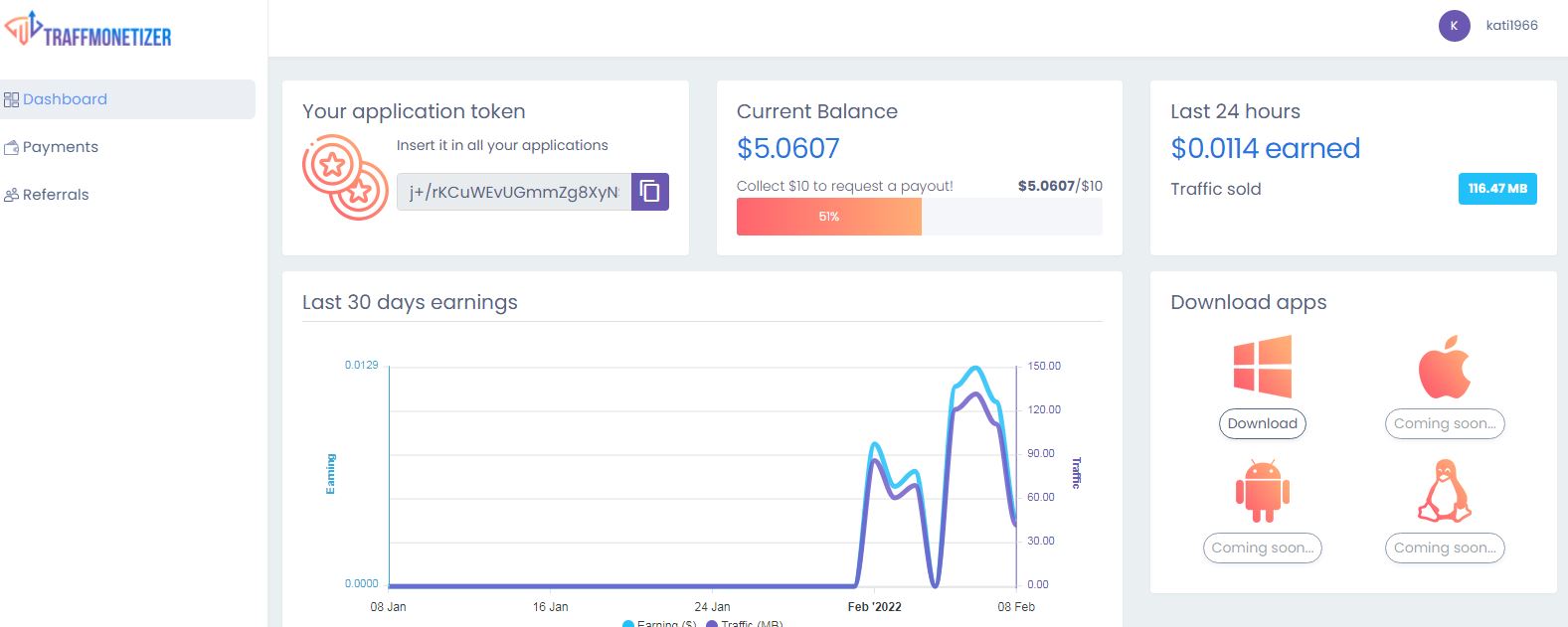Viewport: 1568px width, 627px height.
Task: Click the Apple logo icon
Action: click(1444, 367)
